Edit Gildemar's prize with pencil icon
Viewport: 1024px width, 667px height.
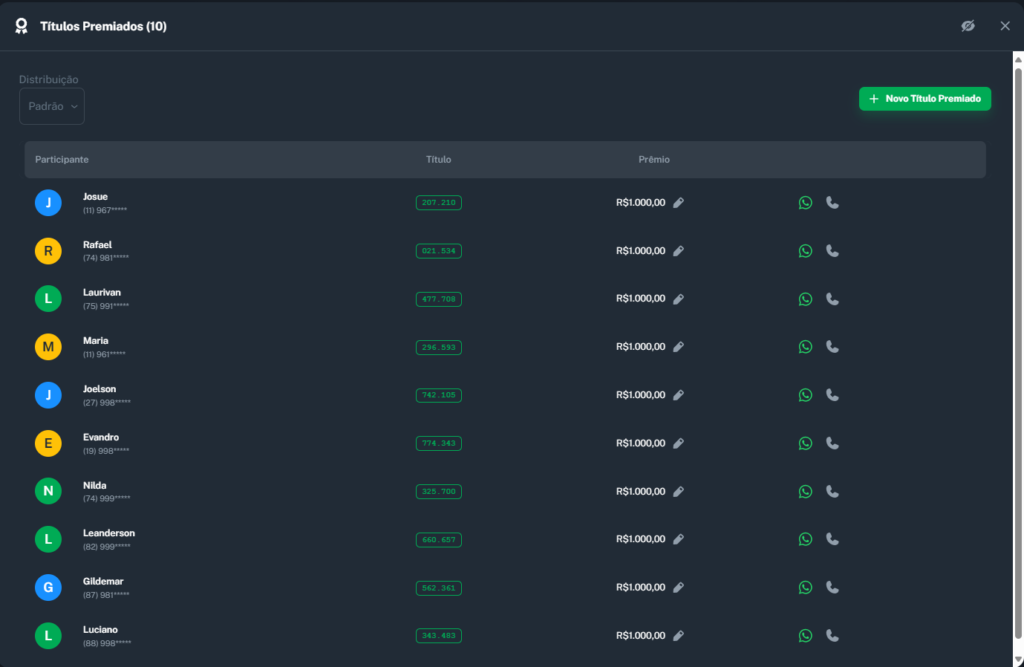(678, 587)
